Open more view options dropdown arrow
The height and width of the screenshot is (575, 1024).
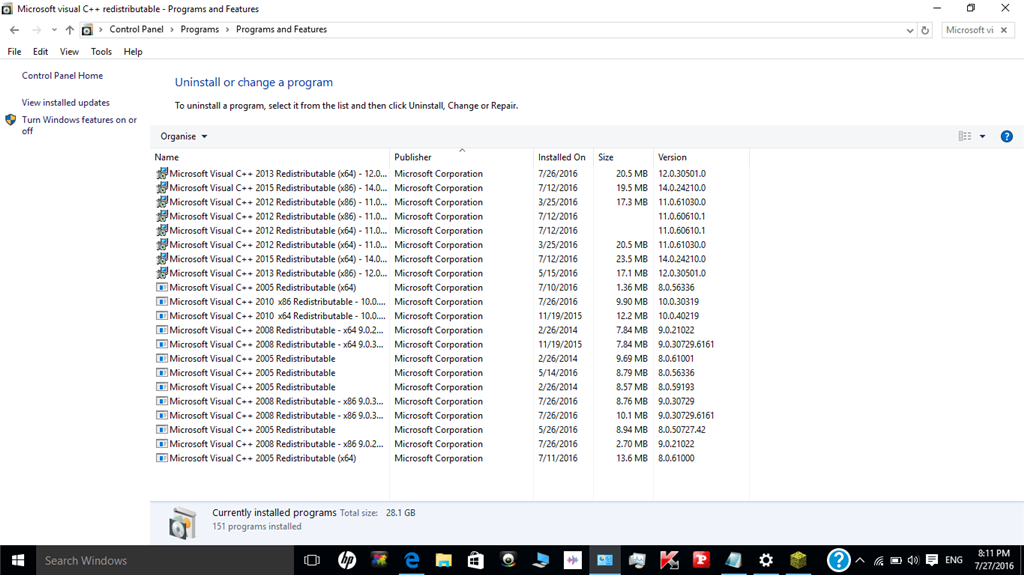tap(982, 136)
